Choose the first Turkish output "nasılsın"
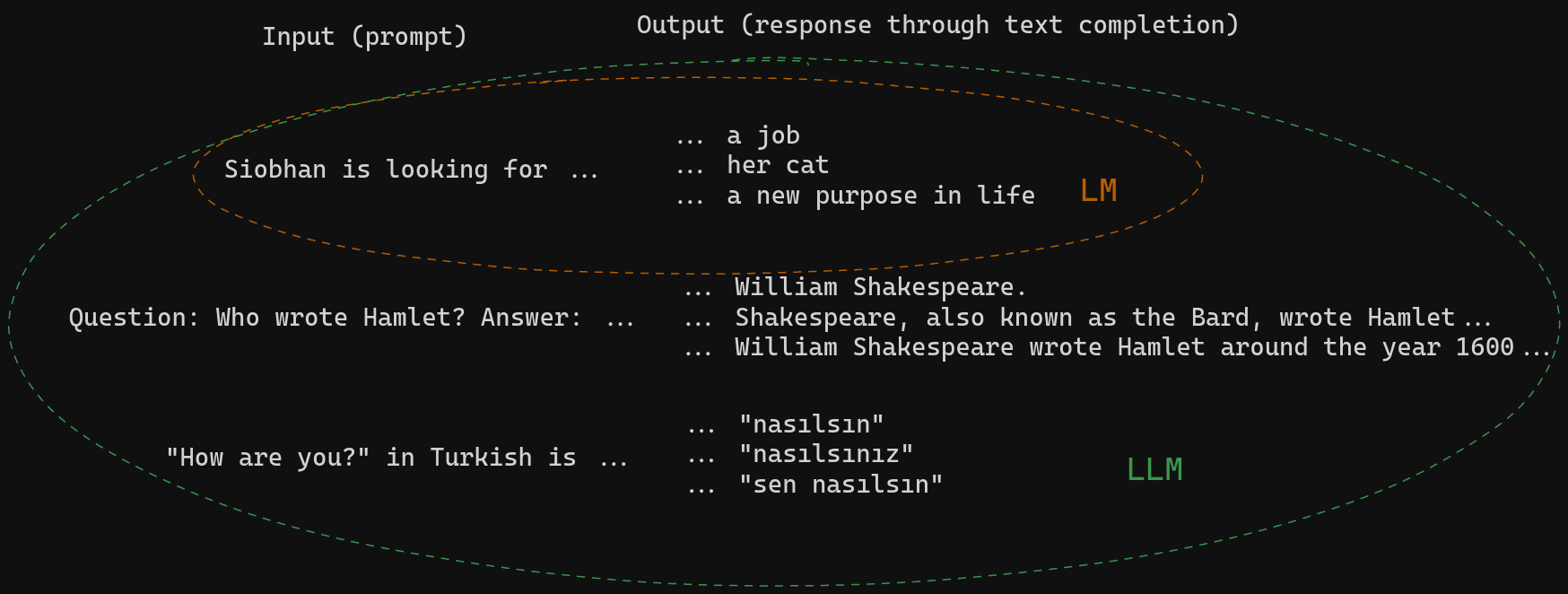 coord(811,424)
